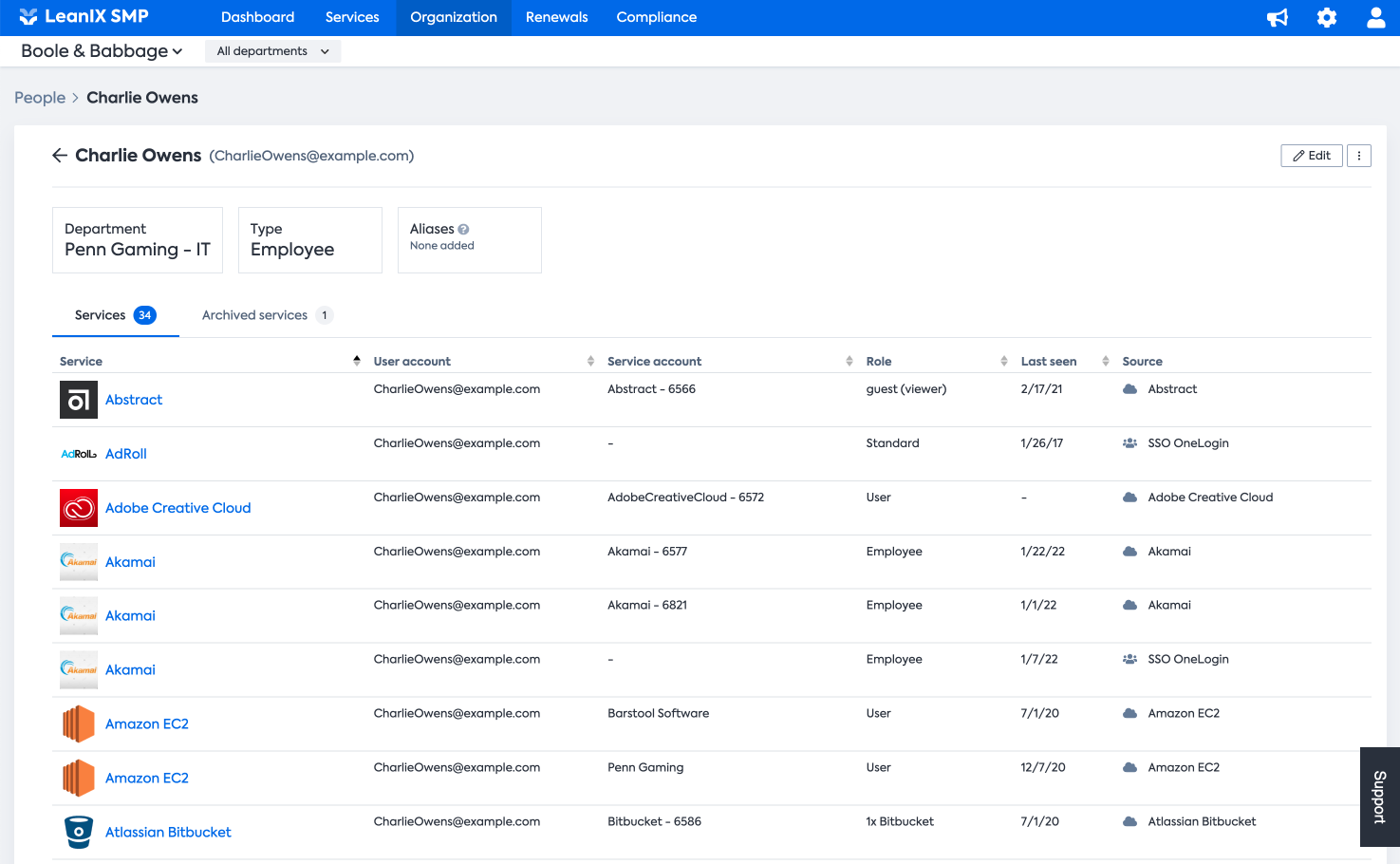Click the Barstool Software service account
This screenshot has height=864, width=1400.
(659, 713)
